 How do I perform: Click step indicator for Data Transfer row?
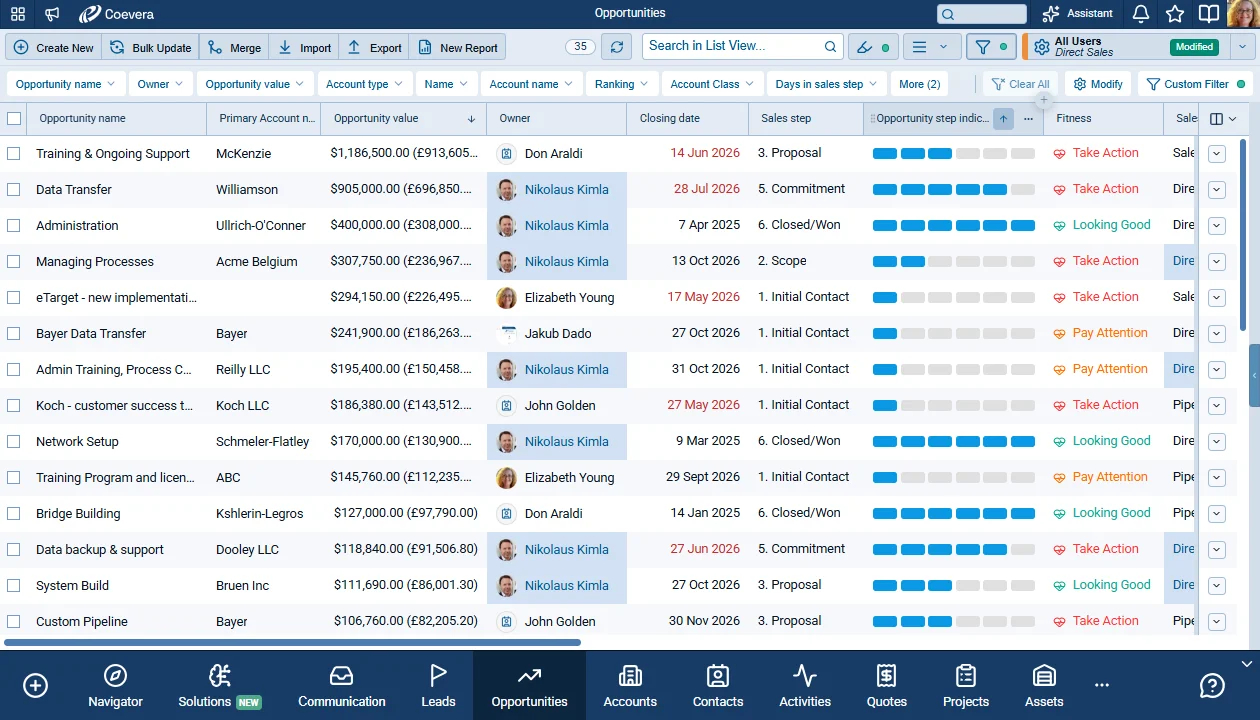[x=954, y=190]
